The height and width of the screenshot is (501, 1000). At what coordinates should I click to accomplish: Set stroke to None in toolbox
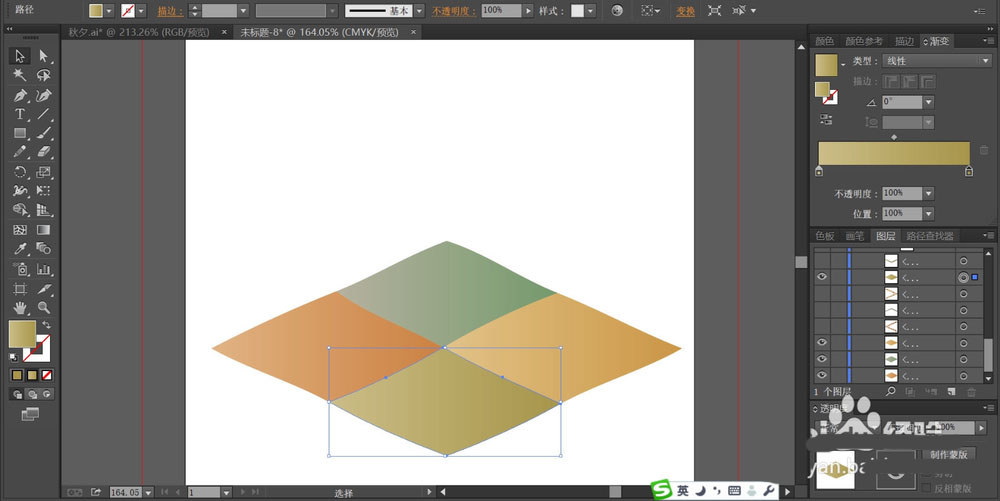(47, 375)
